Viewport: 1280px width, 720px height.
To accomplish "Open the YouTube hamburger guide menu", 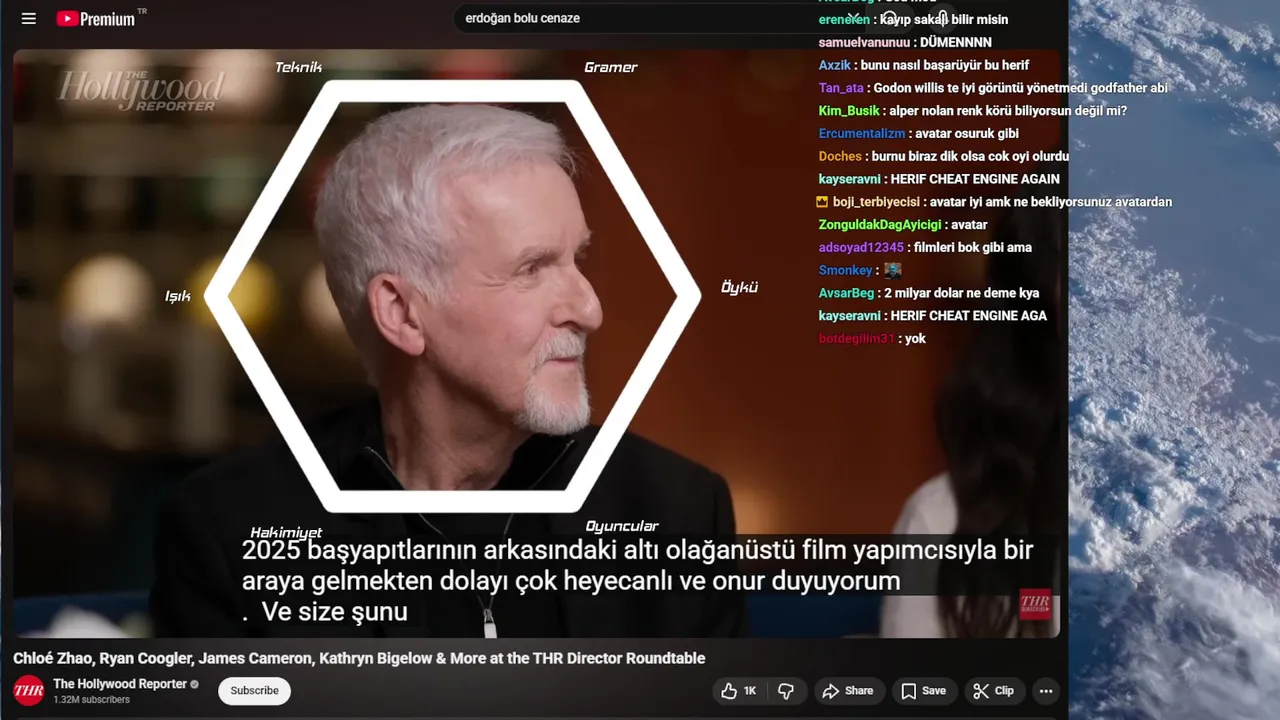I will pos(28,18).
